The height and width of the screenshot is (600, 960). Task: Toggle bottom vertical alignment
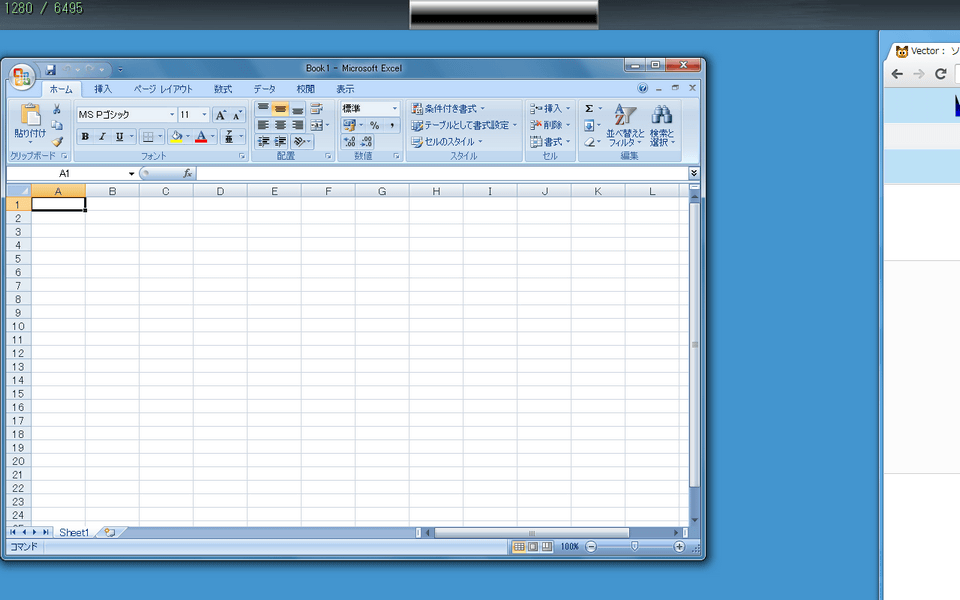click(x=297, y=108)
